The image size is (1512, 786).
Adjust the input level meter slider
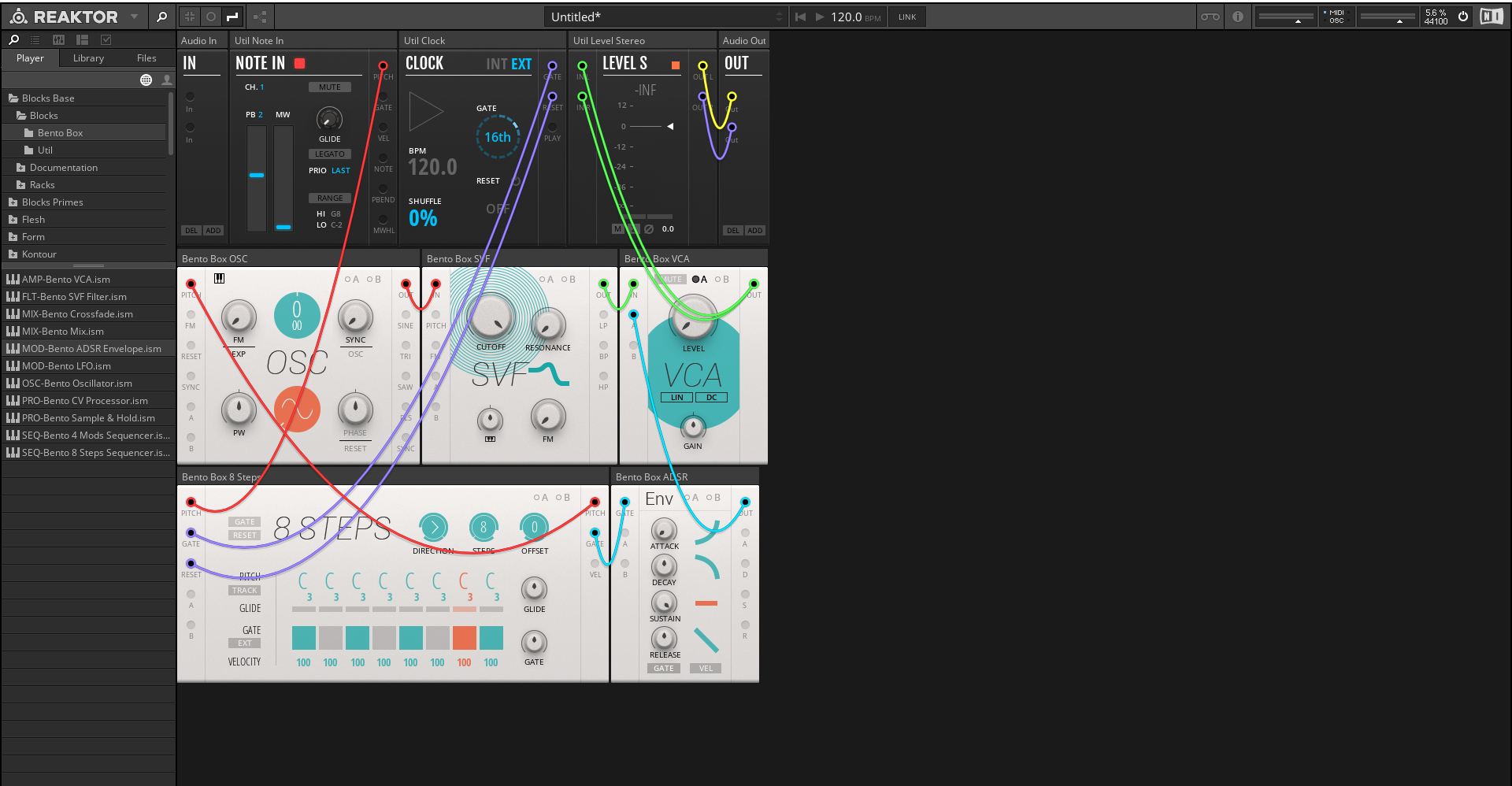click(x=1286, y=17)
